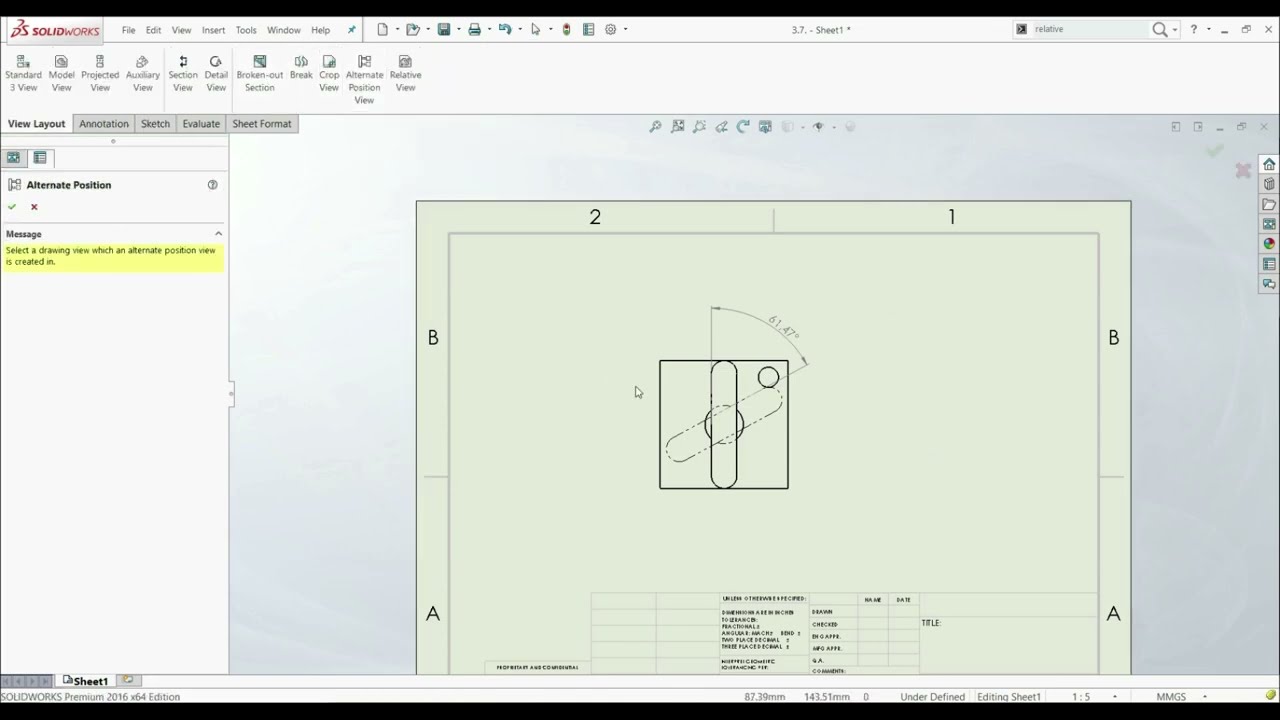Pick the Broken-out Section tool
Viewport: 1280px width, 720px height.
260,74
